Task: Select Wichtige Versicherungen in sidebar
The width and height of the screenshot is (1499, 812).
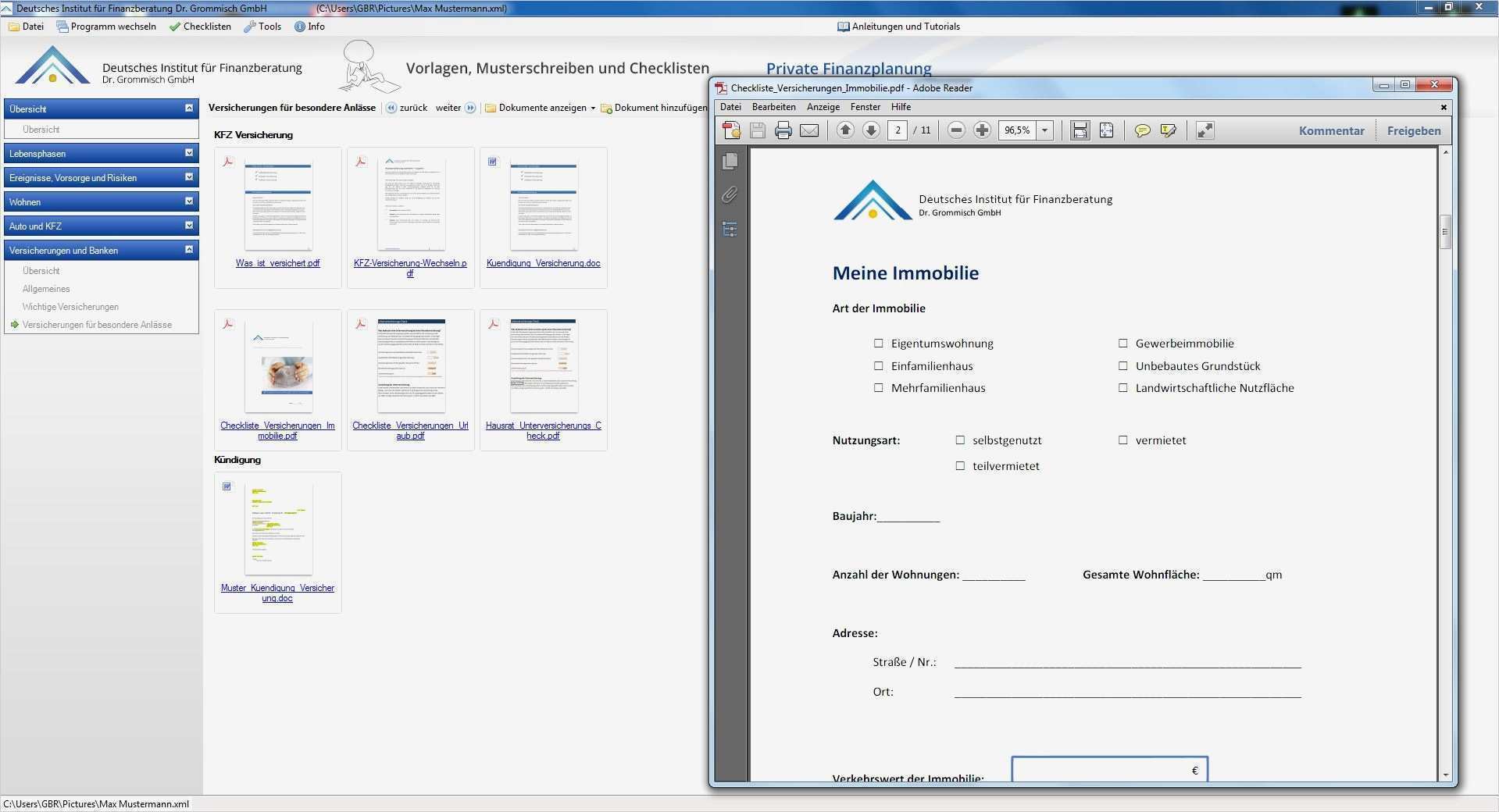Action: [x=70, y=307]
